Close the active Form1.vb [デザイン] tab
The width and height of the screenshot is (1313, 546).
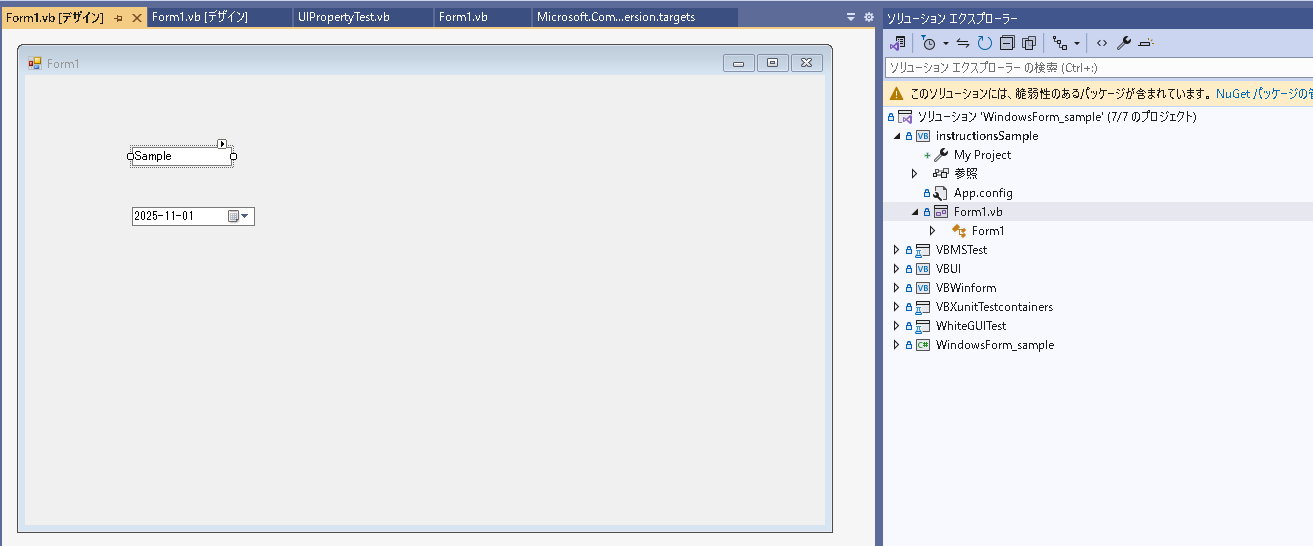(137, 18)
